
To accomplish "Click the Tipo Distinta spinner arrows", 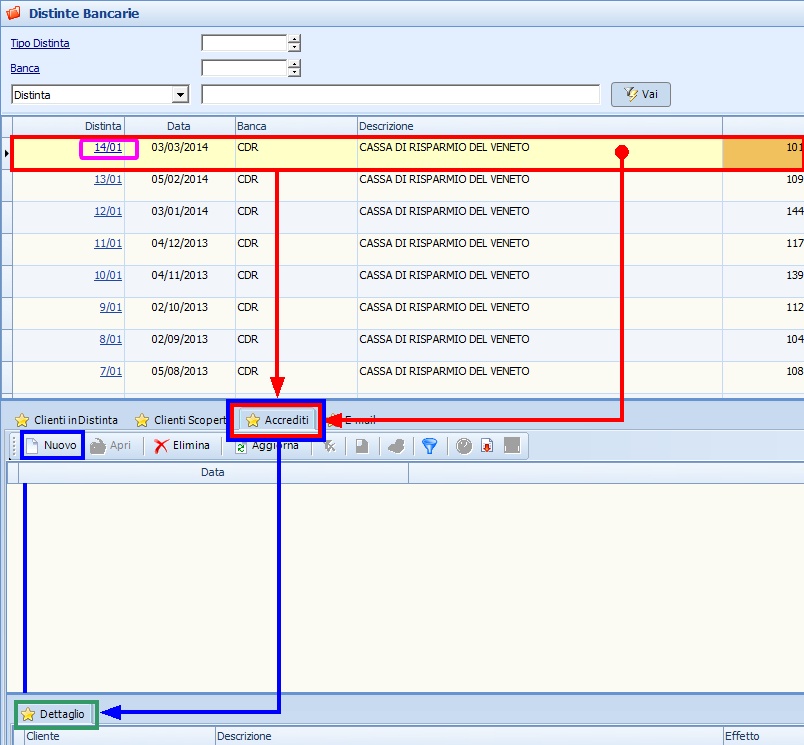I will (x=294, y=43).
